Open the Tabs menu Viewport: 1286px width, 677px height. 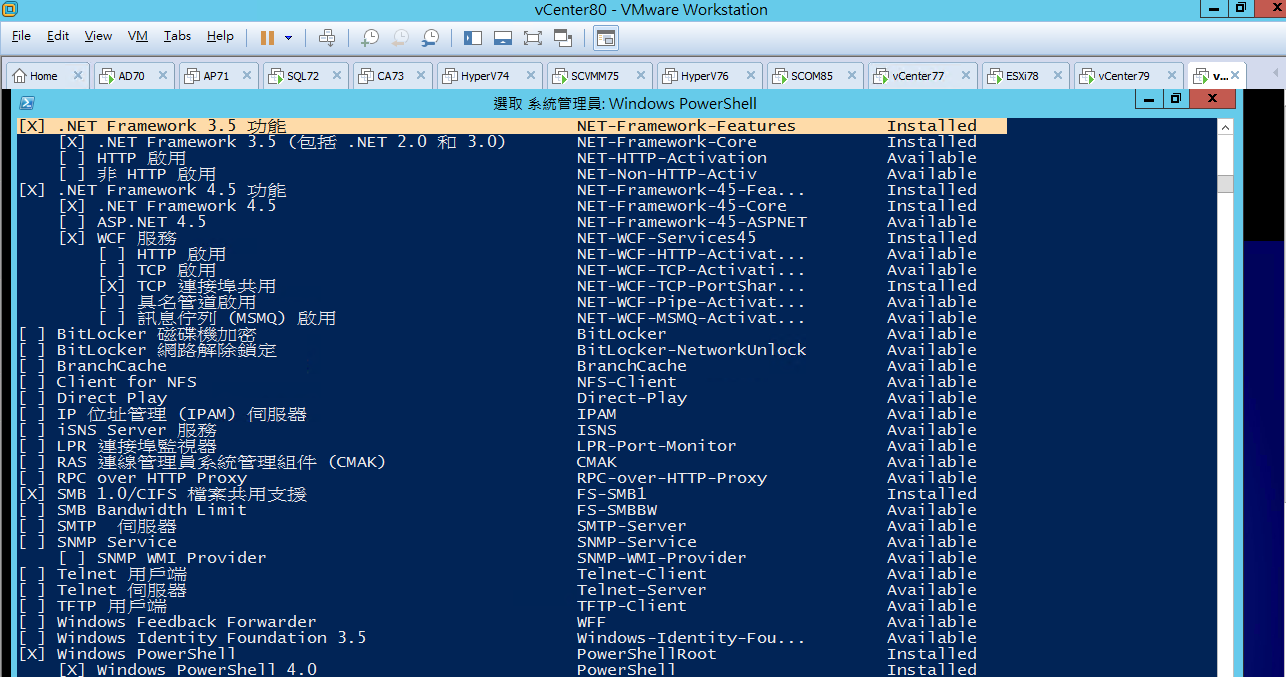[x=177, y=36]
